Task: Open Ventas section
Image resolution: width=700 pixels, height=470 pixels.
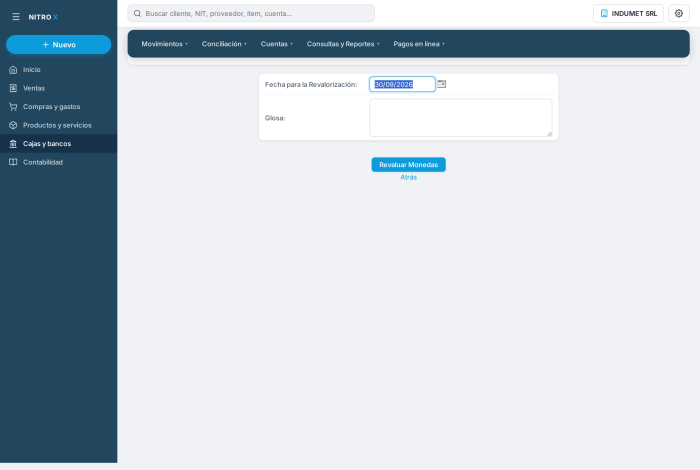Action: 58,88
